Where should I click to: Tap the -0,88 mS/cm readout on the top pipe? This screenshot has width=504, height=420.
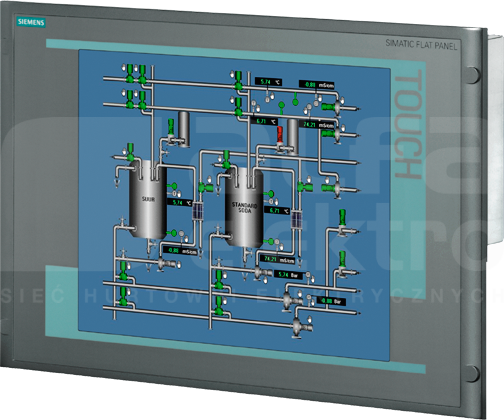317,85
